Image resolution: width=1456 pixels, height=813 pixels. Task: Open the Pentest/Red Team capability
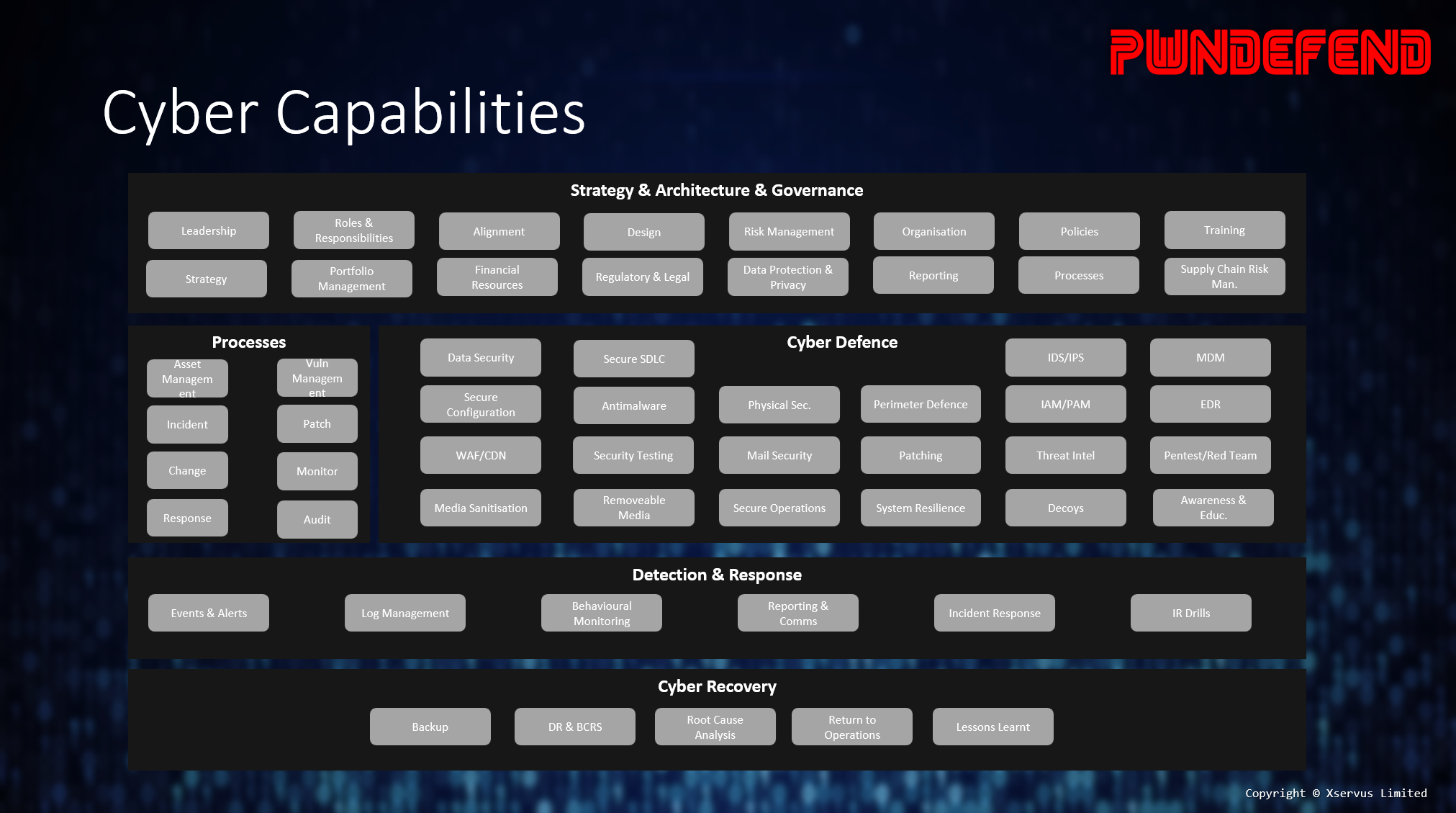click(1210, 456)
